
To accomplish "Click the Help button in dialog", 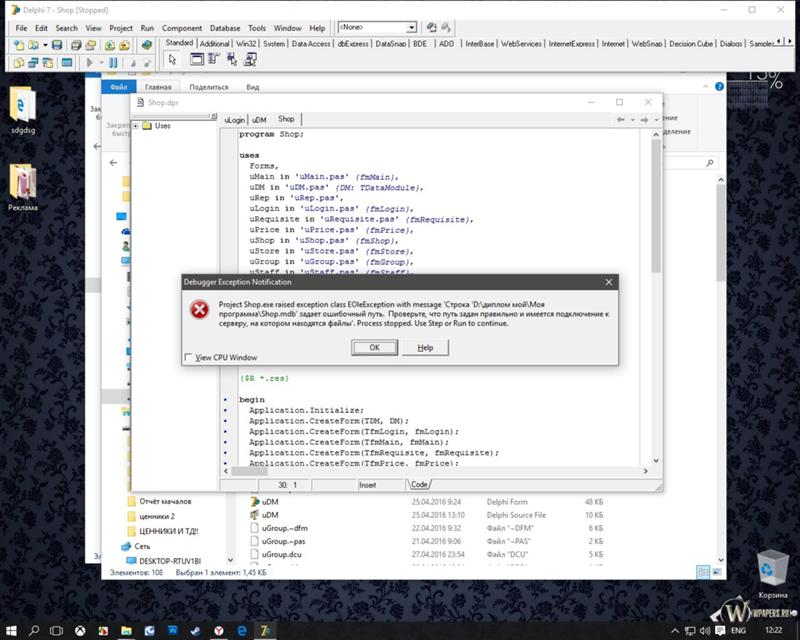I will coord(424,347).
